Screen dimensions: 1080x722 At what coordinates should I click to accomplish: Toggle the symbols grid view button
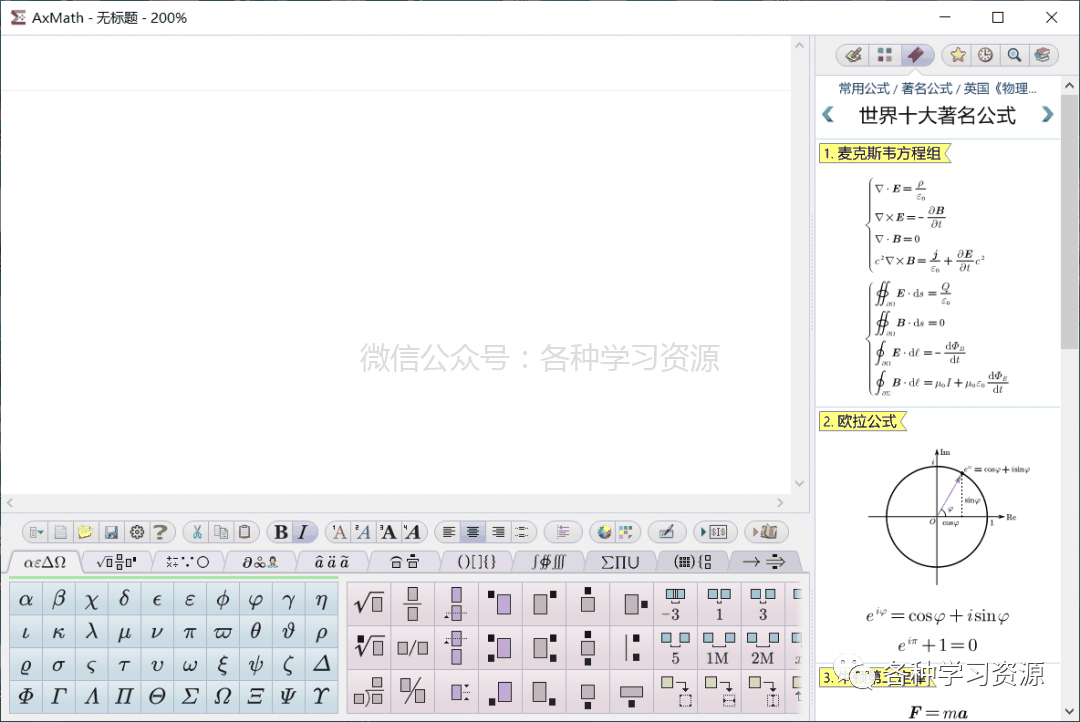click(x=884, y=55)
